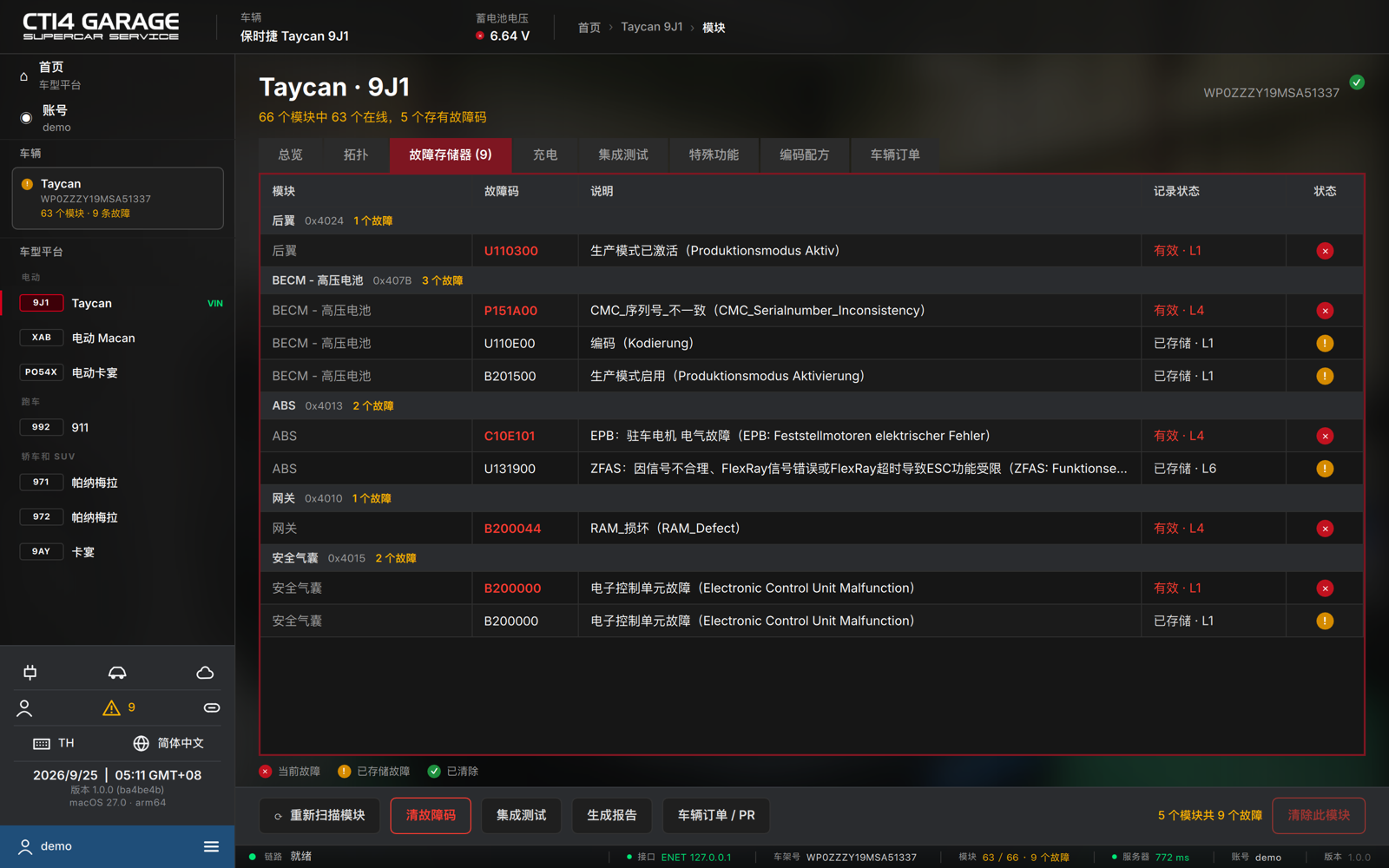
Task: Select the 9J1 Taycan platform in the sidebar
Action: (117, 304)
